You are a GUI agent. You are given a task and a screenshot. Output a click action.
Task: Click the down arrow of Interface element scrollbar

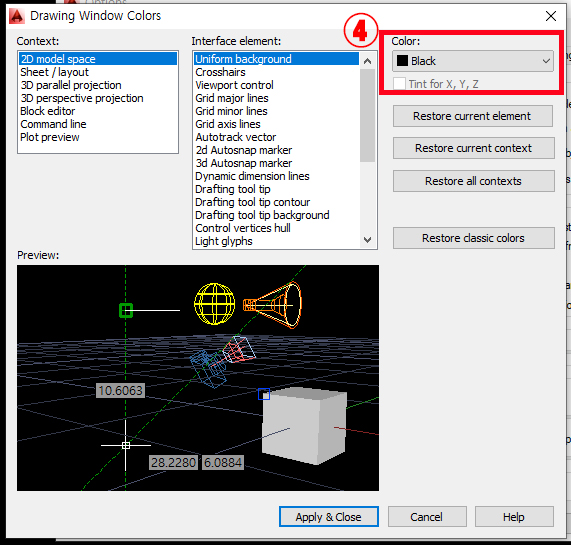tap(367, 240)
